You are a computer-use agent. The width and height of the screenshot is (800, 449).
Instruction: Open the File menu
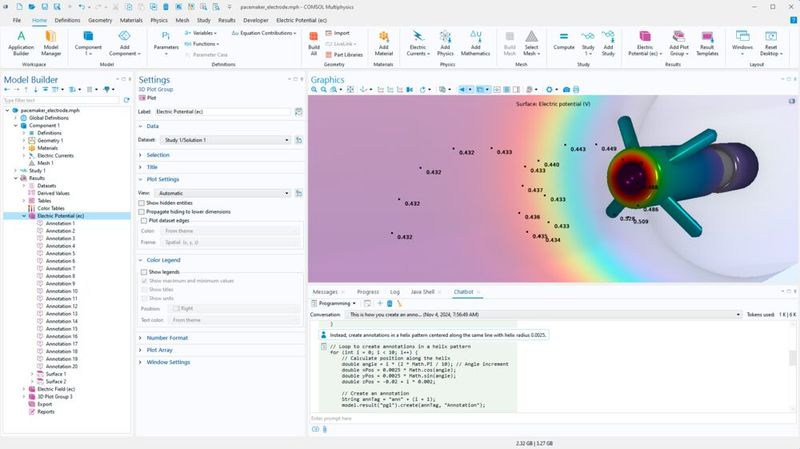17,20
